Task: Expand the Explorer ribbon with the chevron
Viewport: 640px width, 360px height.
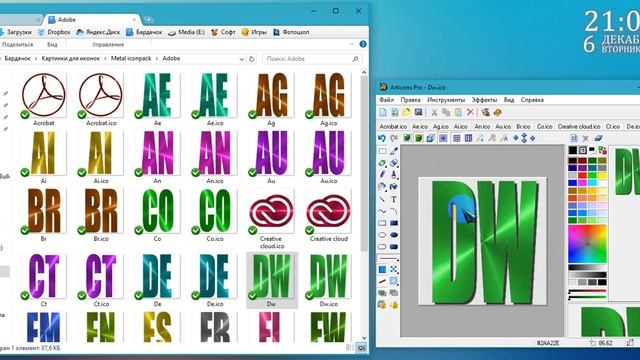Action: [352, 44]
